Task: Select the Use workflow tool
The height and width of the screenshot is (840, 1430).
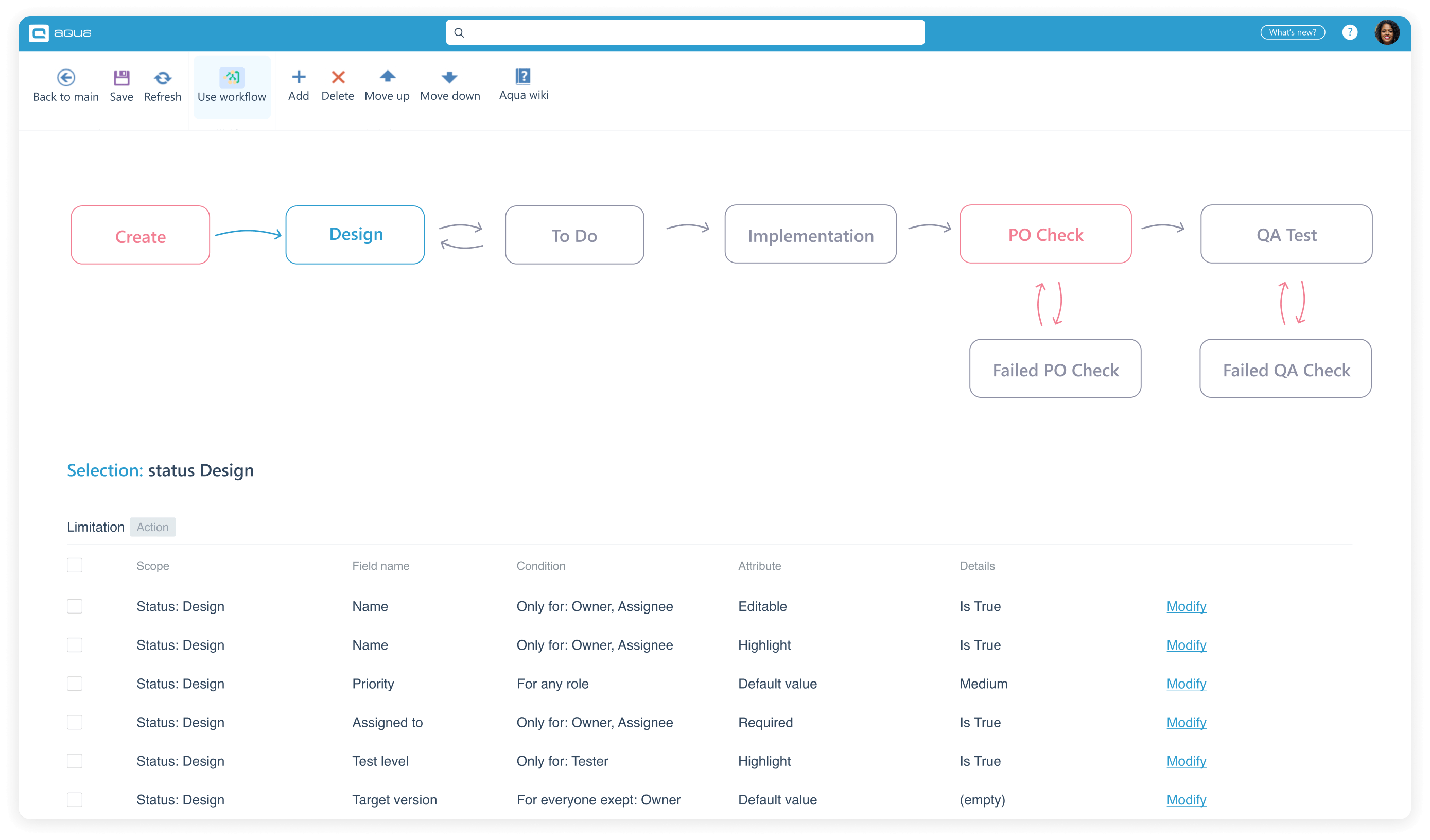Action: tap(232, 85)
